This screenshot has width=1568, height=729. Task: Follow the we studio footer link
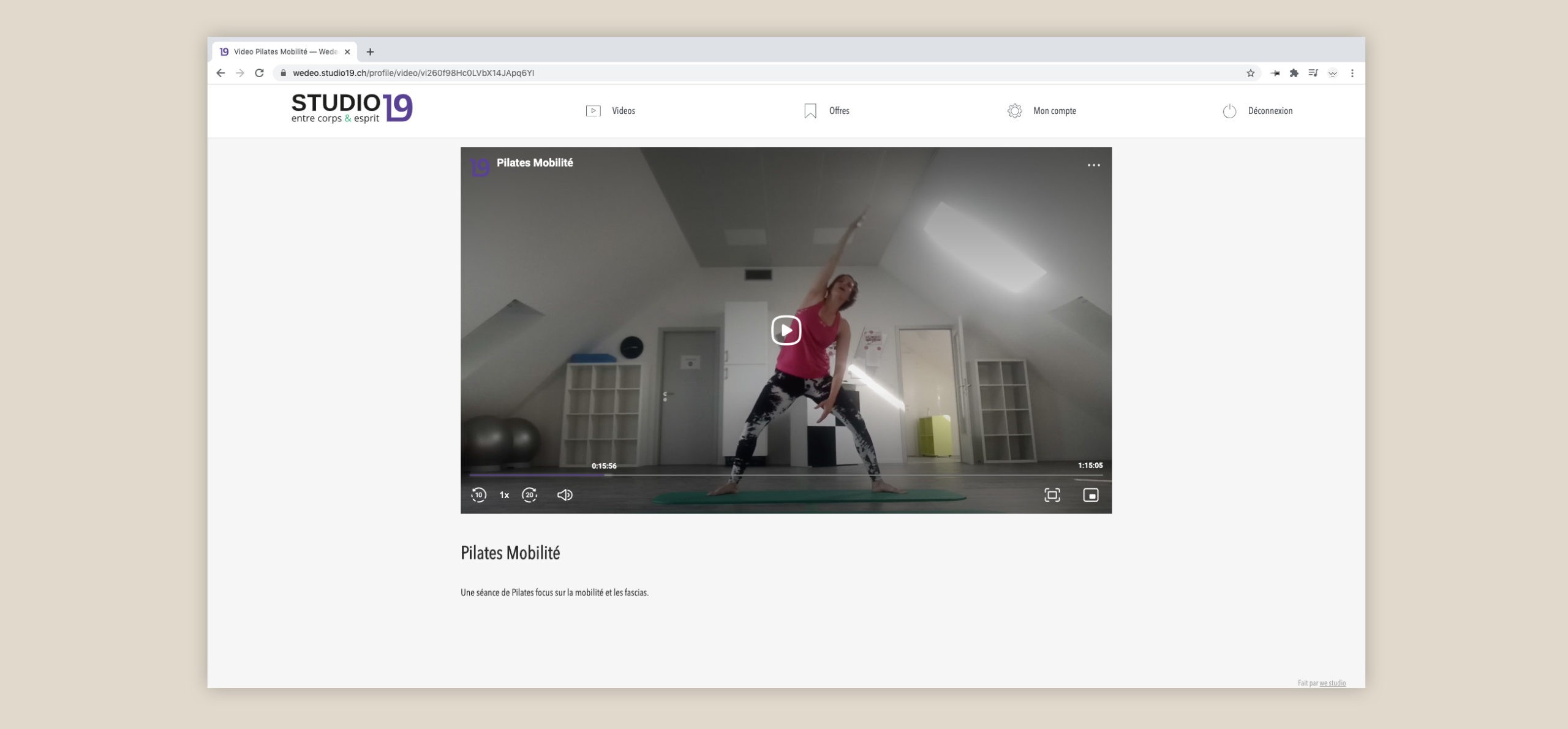(1332, 683)
